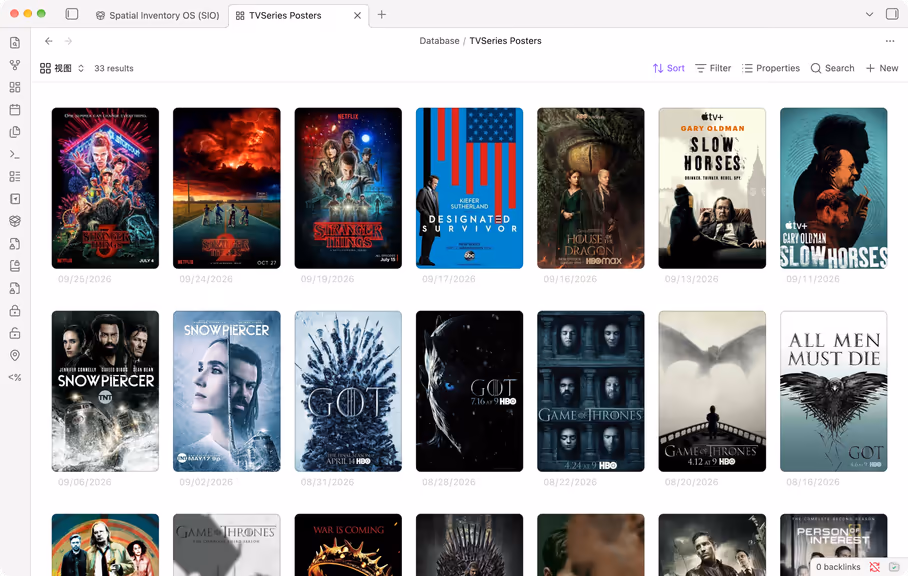
Task: Click the templater <% icon in sidebar
Action: tap(15, 377)
